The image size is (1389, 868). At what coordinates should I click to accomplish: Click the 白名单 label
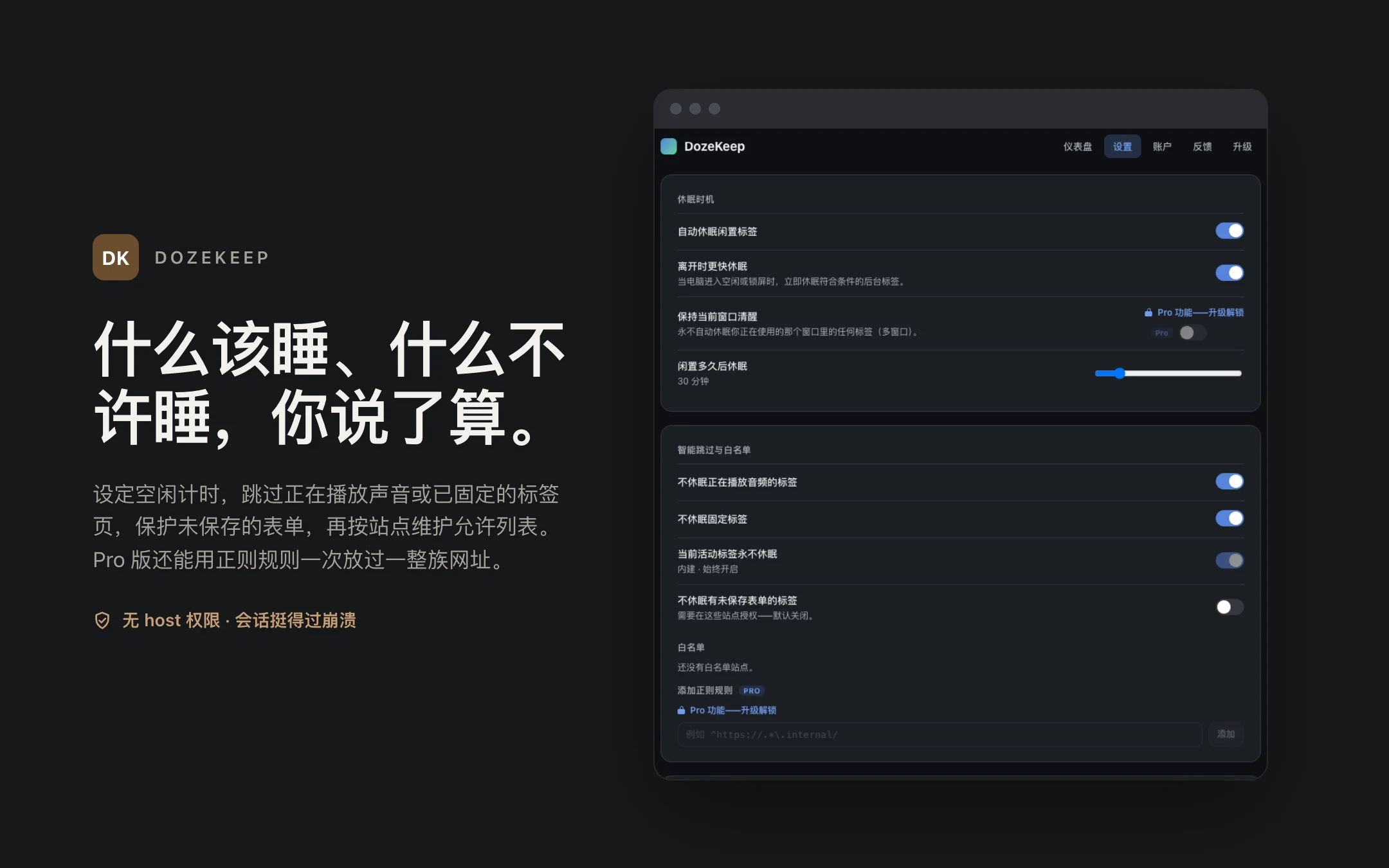click(691, 647)
